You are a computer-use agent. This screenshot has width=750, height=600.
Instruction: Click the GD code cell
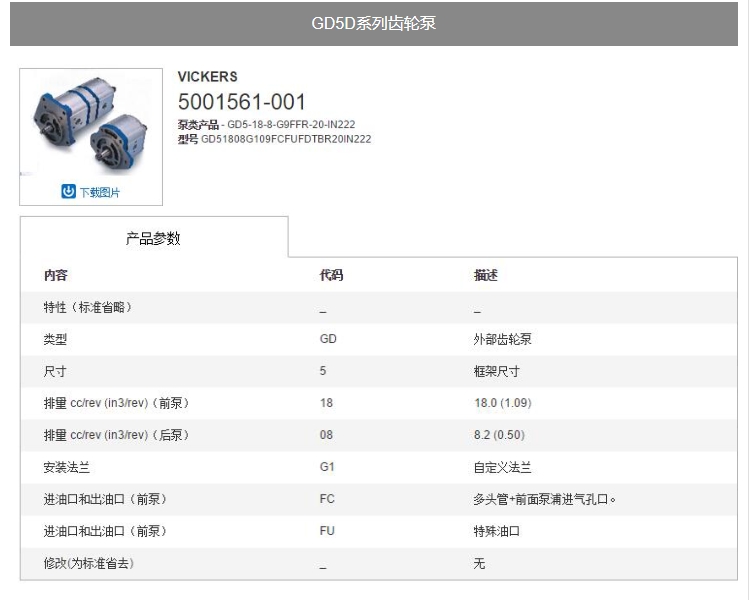328,339
